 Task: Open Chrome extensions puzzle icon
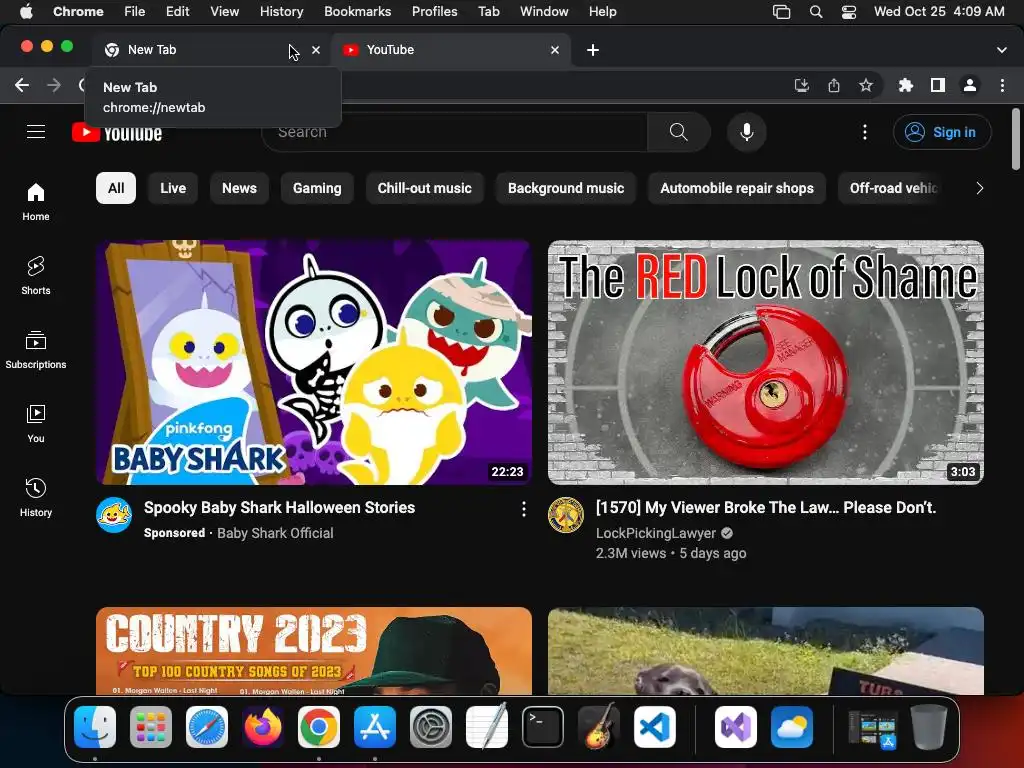[905, 85]
